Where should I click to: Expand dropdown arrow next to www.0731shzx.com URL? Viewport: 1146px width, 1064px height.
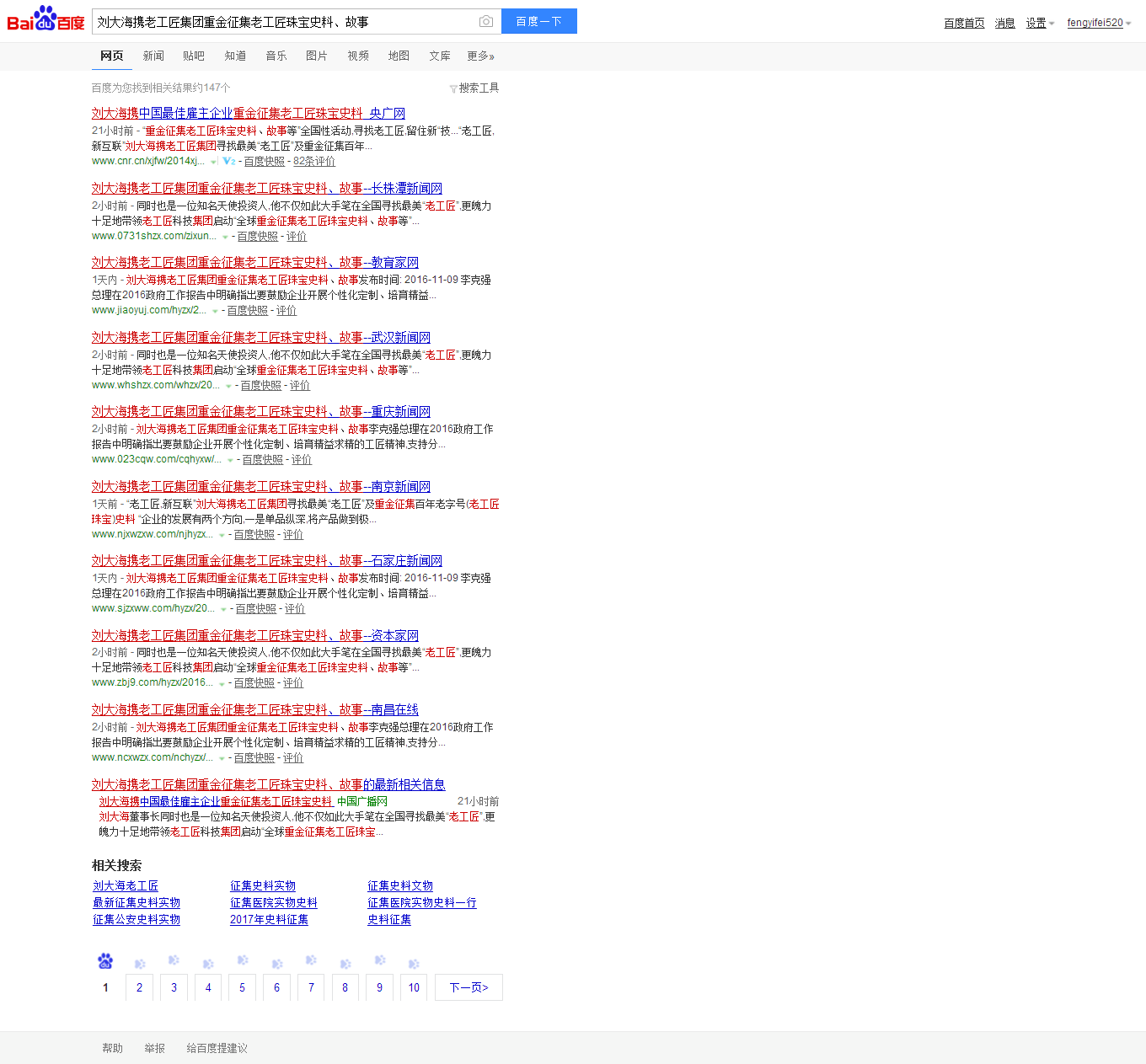225,237
